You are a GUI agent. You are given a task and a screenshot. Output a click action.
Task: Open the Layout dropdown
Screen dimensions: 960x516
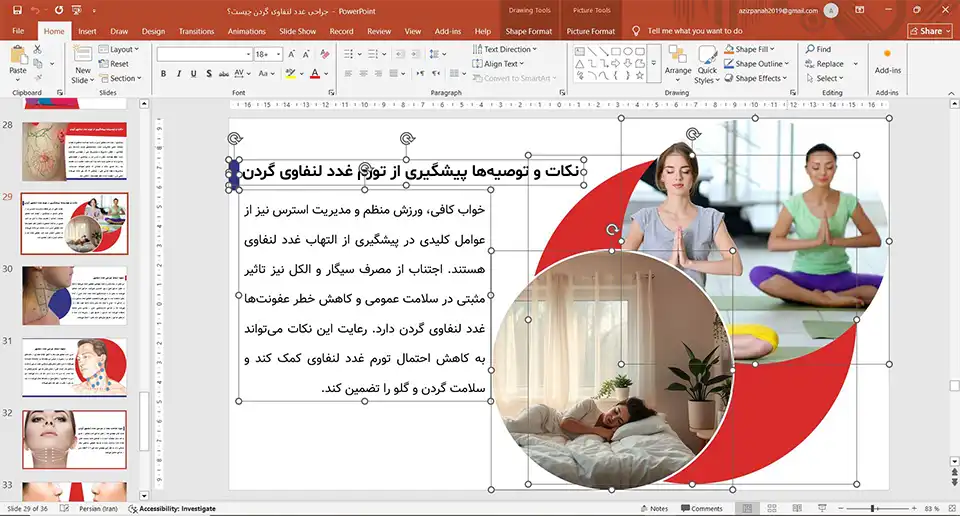click(x=119, y=49)
